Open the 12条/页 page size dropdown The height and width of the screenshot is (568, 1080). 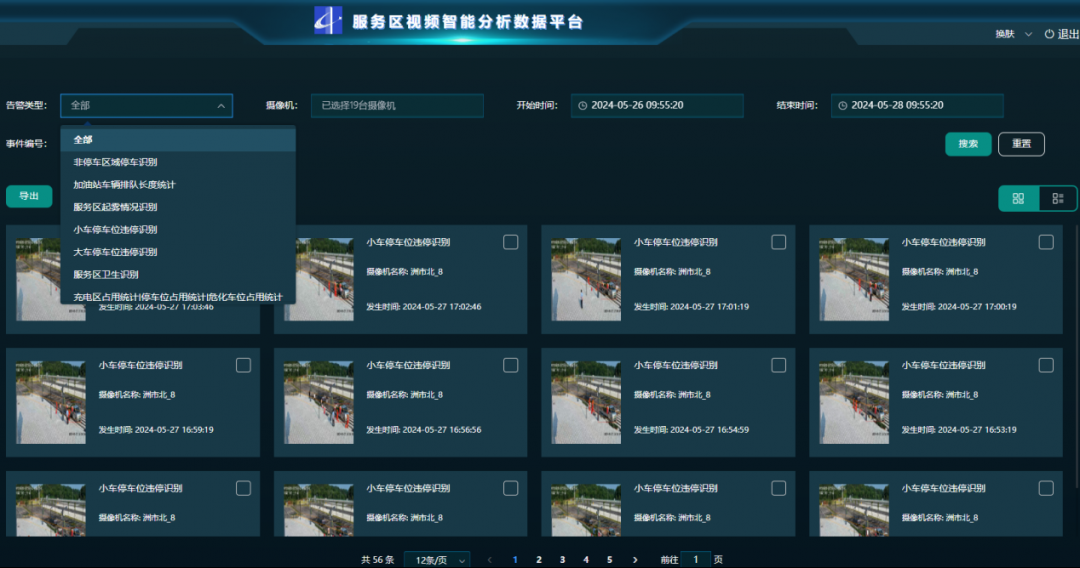click(x=436, y=560)
